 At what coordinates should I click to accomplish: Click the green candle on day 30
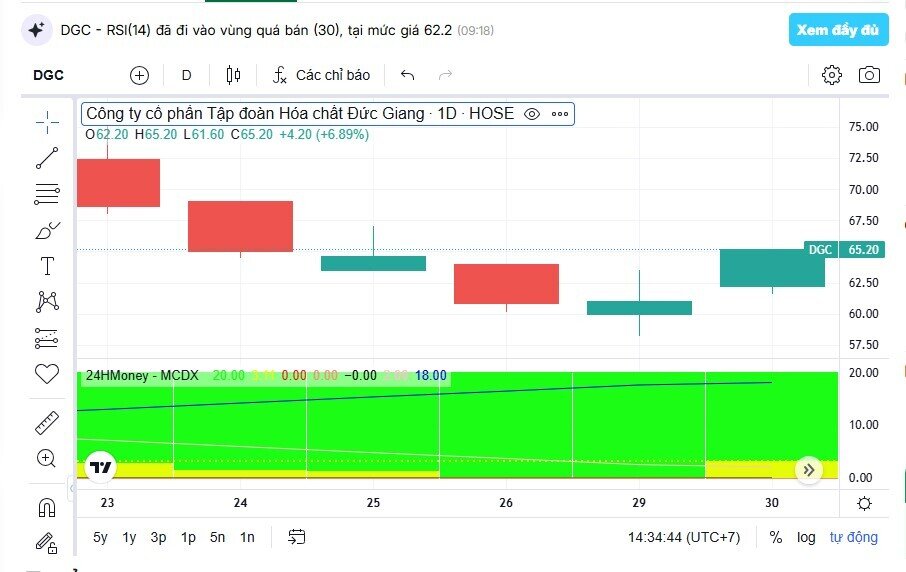(772, 268)
